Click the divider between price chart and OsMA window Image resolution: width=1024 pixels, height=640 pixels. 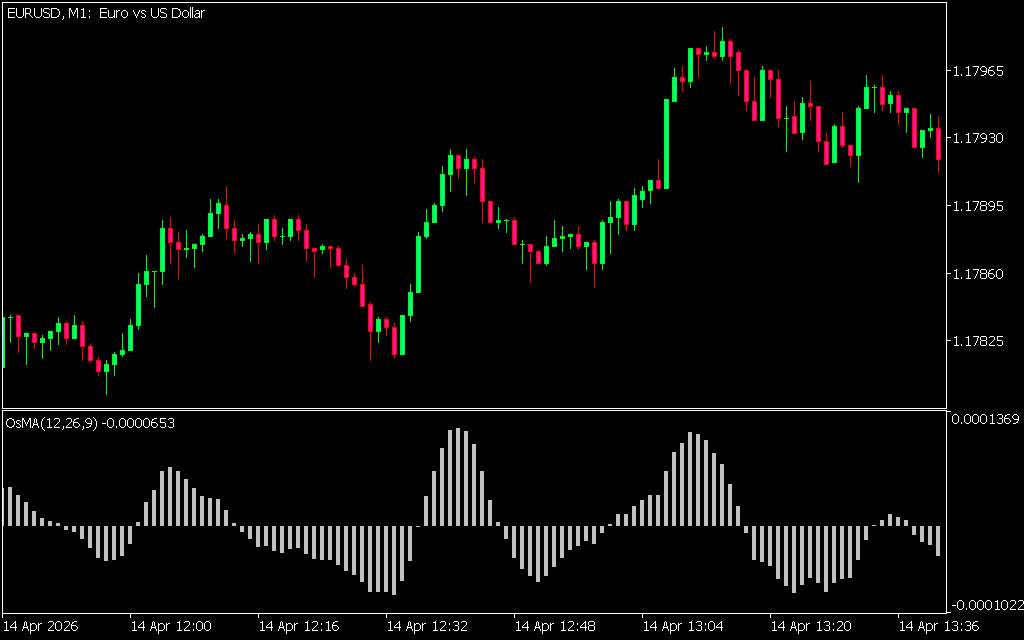(473, 409)
